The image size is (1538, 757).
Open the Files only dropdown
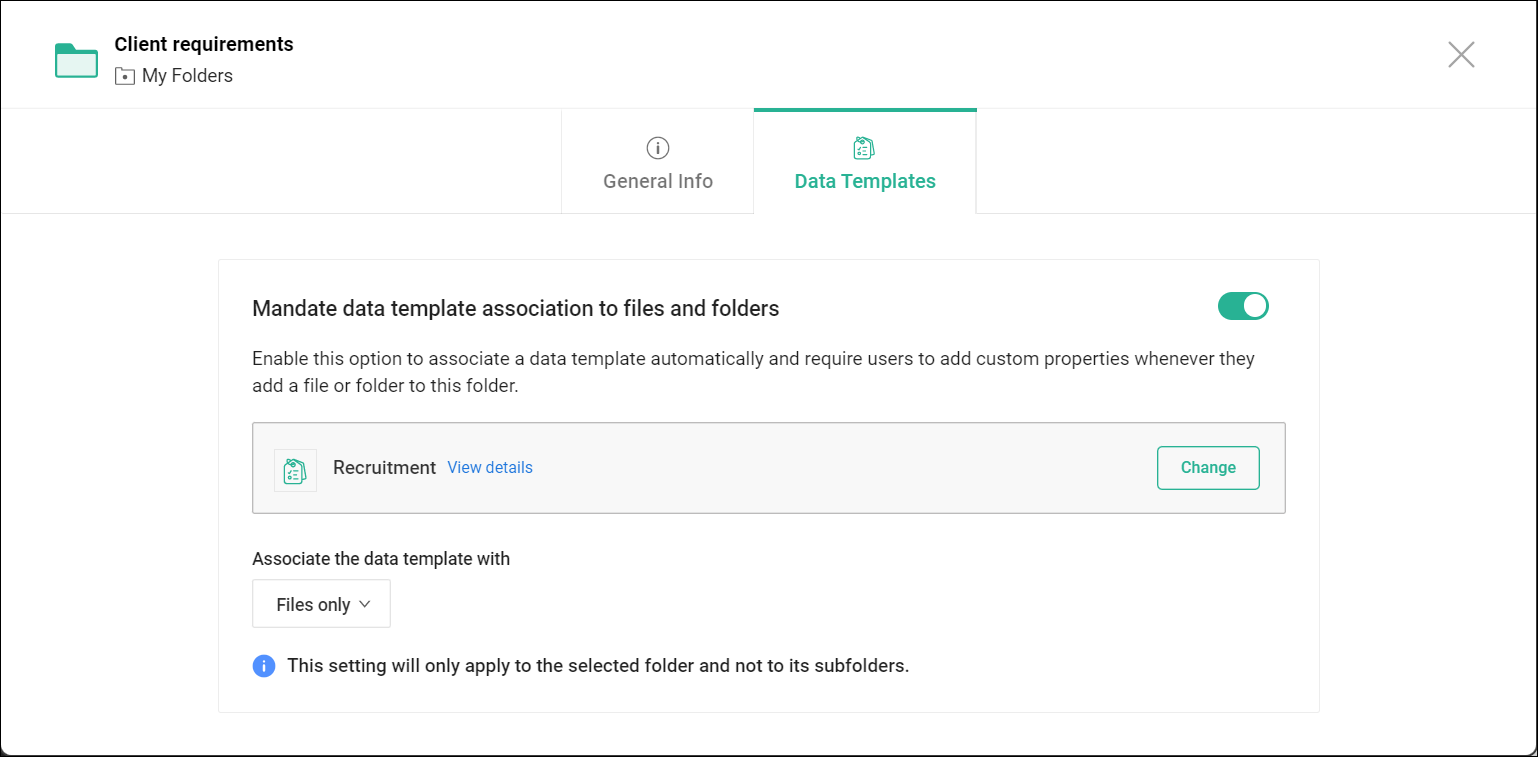[321, 604]
